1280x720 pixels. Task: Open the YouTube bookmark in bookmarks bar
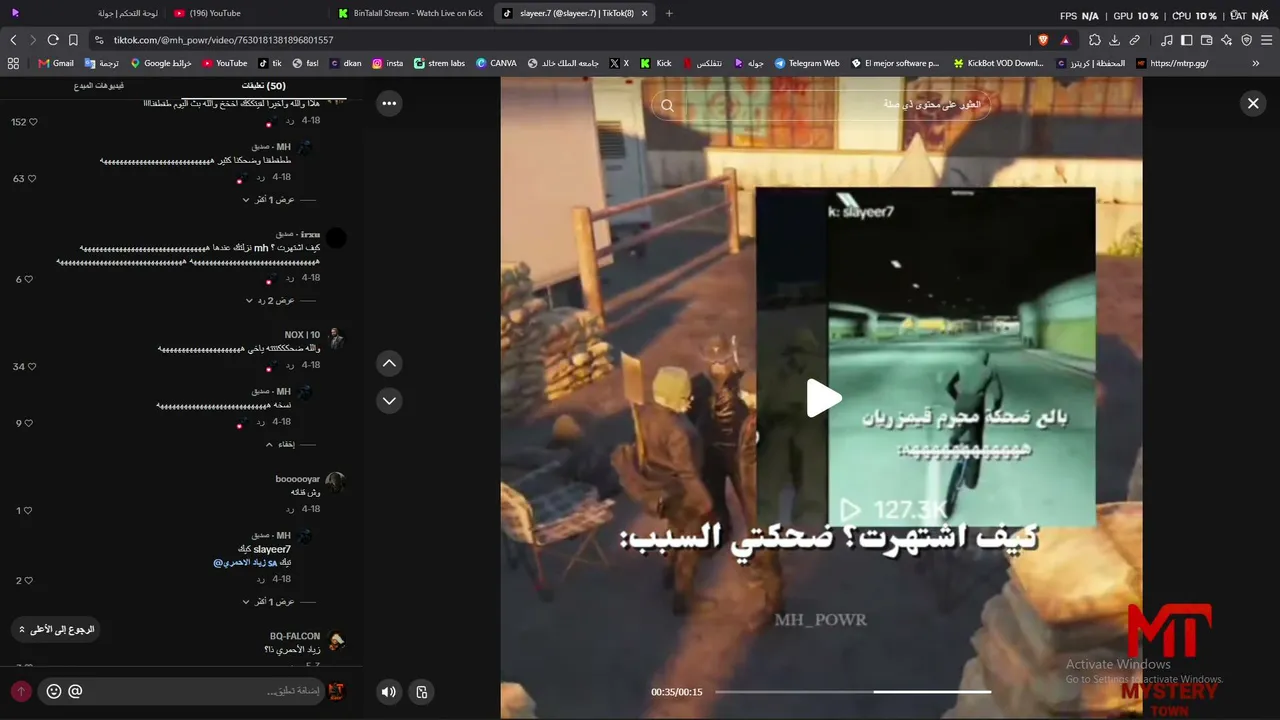point(225,63)
